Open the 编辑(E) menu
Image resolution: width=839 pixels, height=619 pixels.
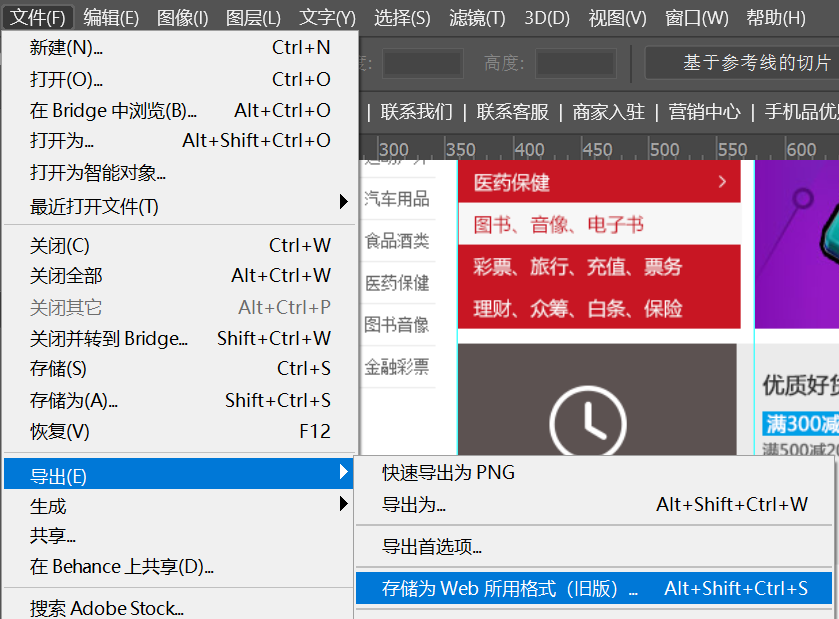click(111, 18)
